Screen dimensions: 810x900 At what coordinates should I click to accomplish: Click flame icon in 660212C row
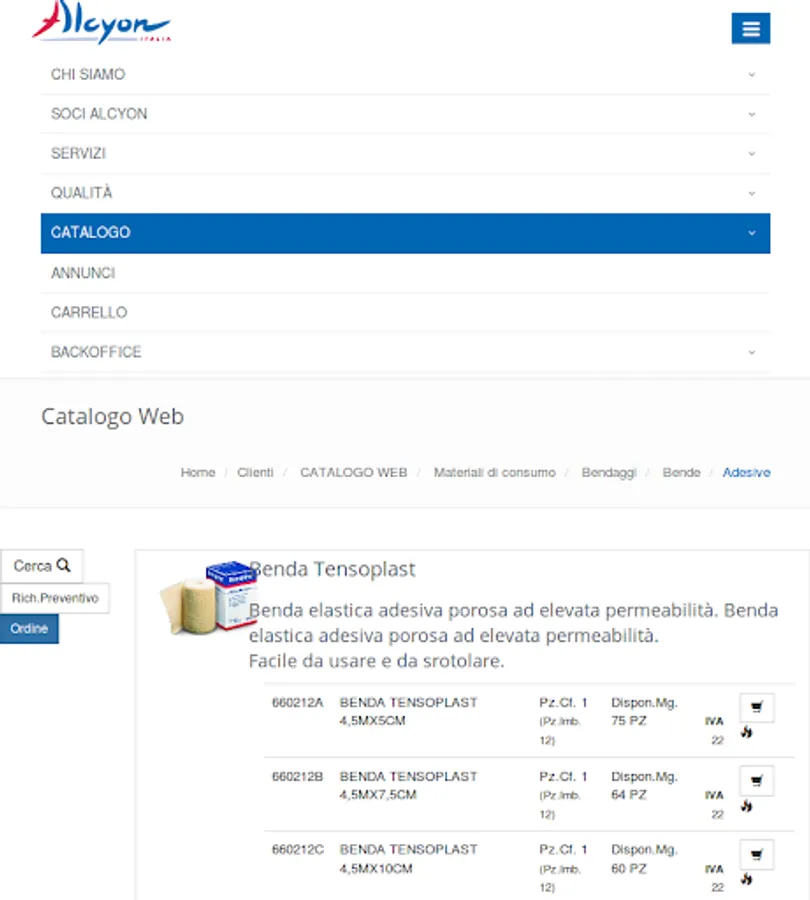(746, 879)
